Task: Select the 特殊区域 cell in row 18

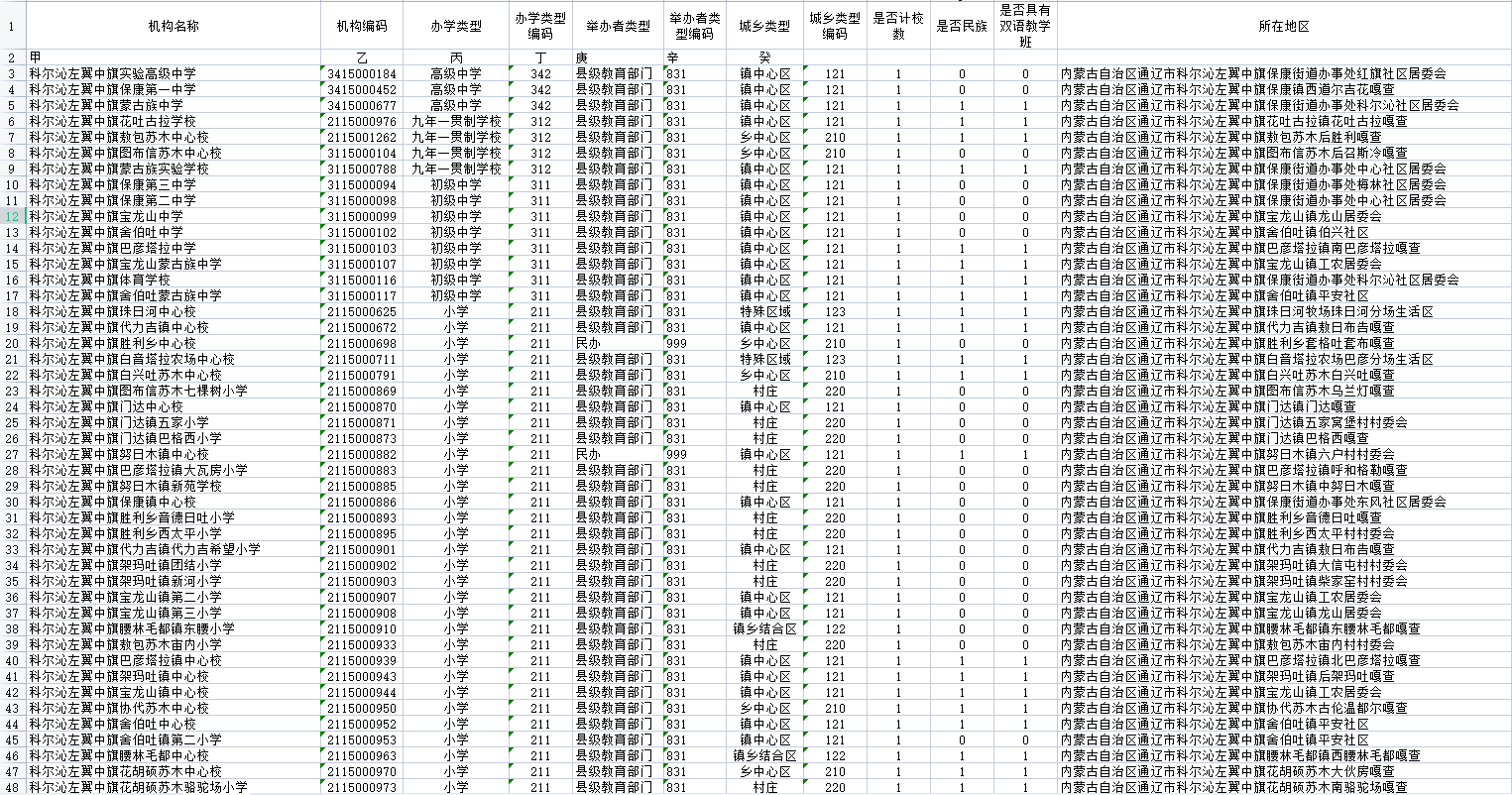Action: [x=764, y=311]
